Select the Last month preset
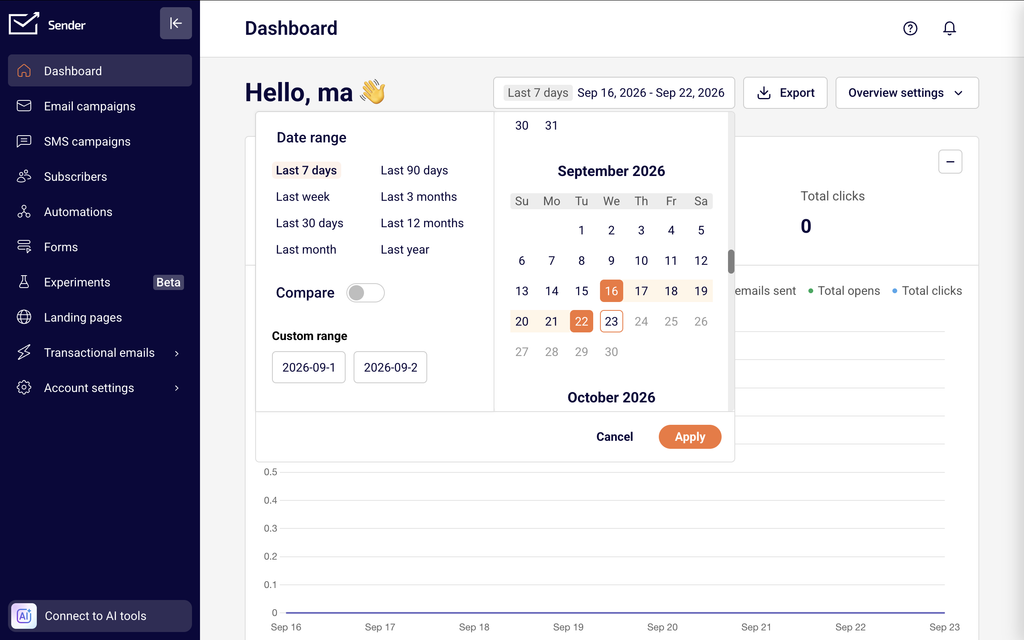This screenshot has height=640, width=1024. tap(306, 249)
